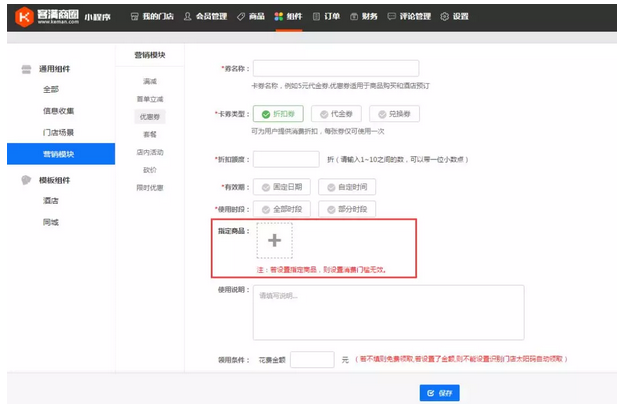Image resolution: width=623 pixels, height=410 pixels.
Task: Open 组件 in the top navigation
Action: click(x=288, y=16)
